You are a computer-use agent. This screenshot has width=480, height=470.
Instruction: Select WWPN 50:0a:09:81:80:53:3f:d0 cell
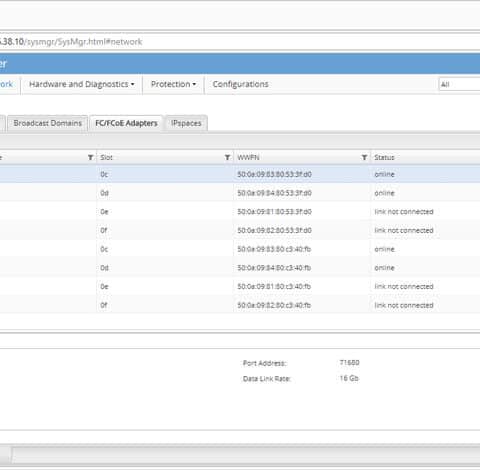pyautogui.click(x=274, y=212)
